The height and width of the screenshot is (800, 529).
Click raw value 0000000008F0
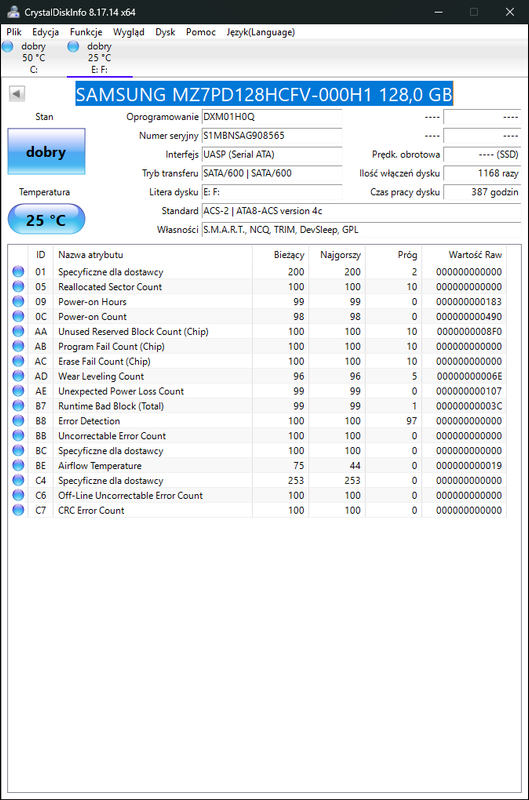(x=469, y=332)
